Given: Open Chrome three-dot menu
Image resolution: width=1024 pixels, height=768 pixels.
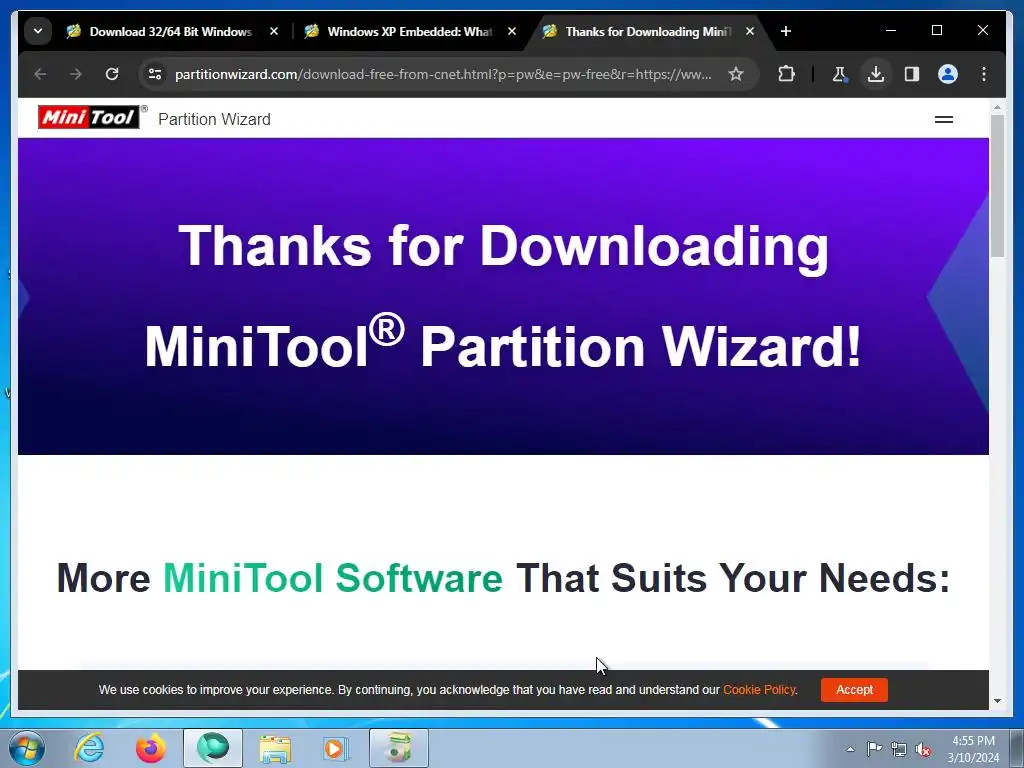Looking at the screenshot, I should pyautogui.click(x=984, y=74).
